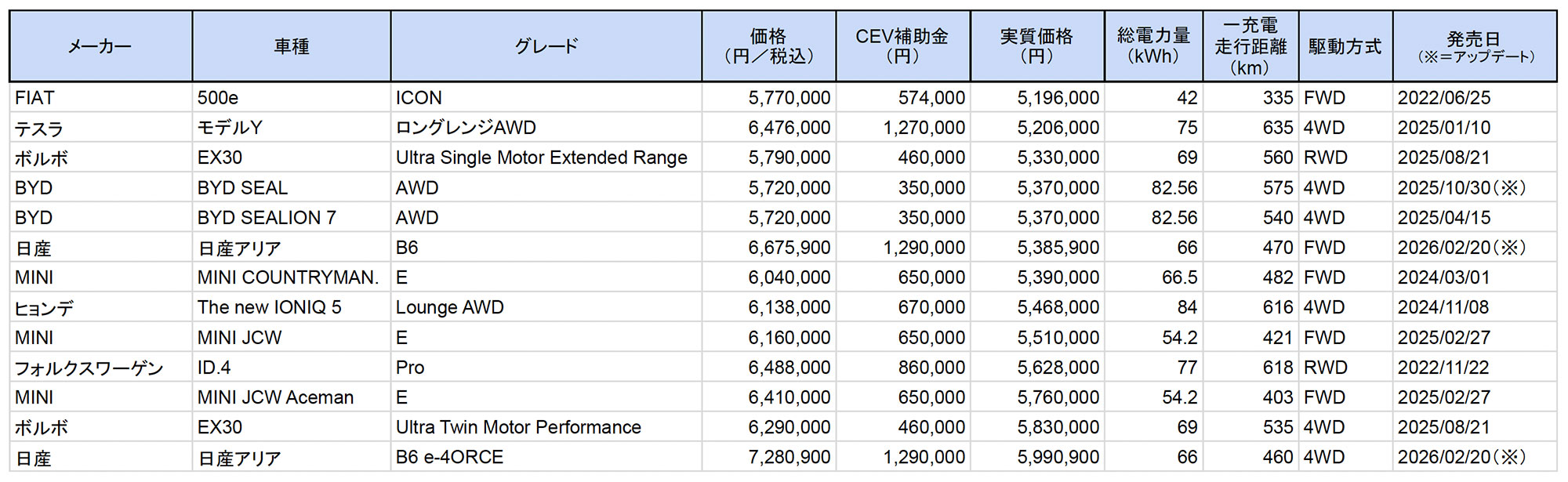Click the MINI JCW Aceman cell
Screen dimensions: 1568x482
[275, 397]
